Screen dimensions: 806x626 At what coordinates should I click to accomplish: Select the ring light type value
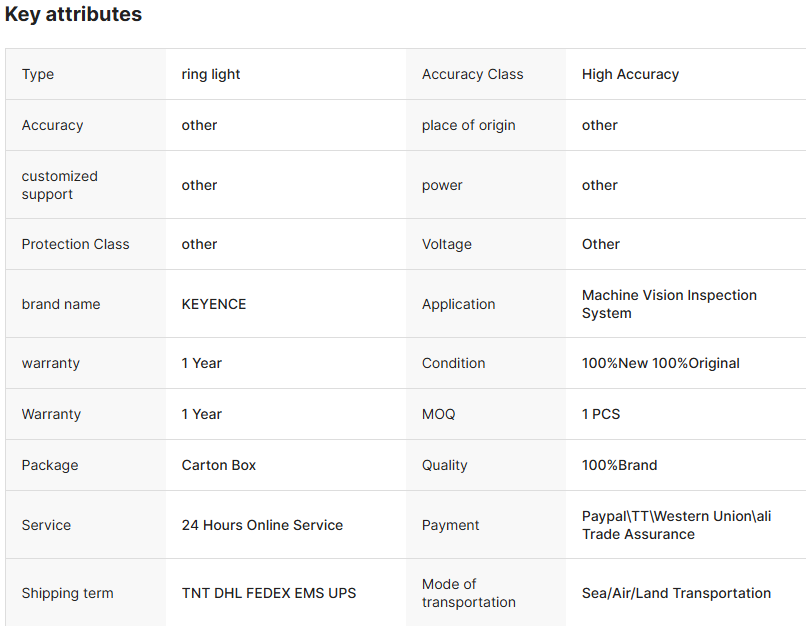[211, 74]
